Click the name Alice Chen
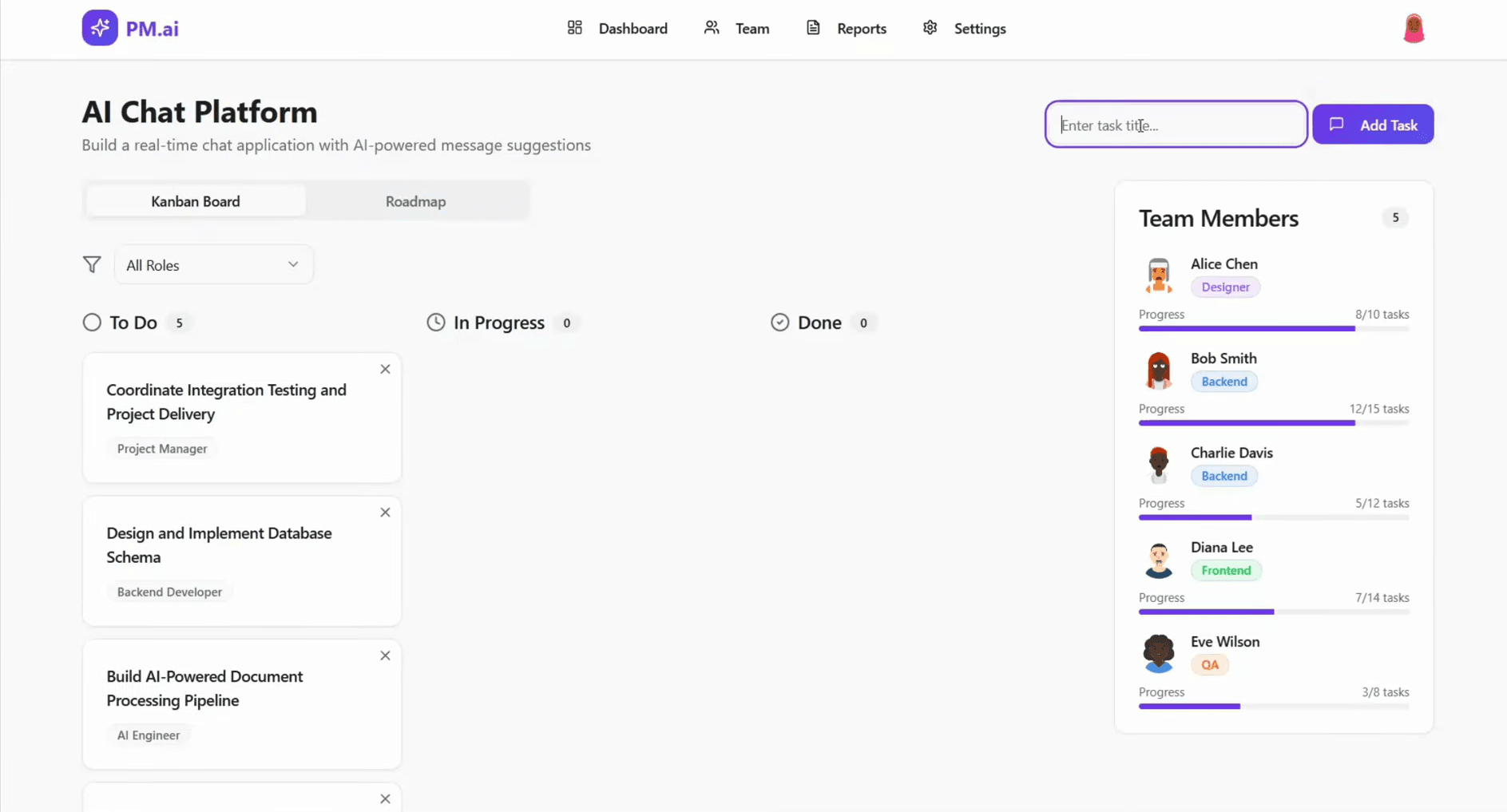 point(1223,263)
